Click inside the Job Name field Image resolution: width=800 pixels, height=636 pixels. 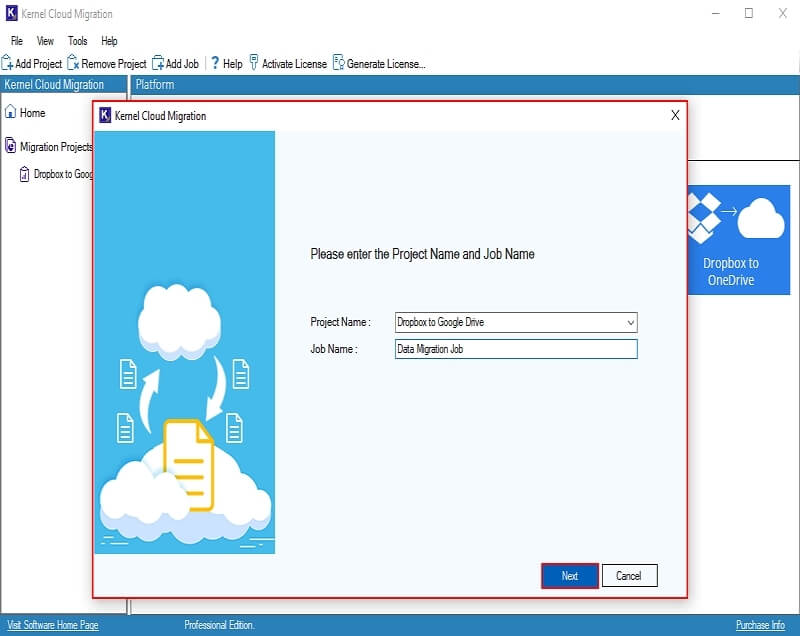click(516, 349)
